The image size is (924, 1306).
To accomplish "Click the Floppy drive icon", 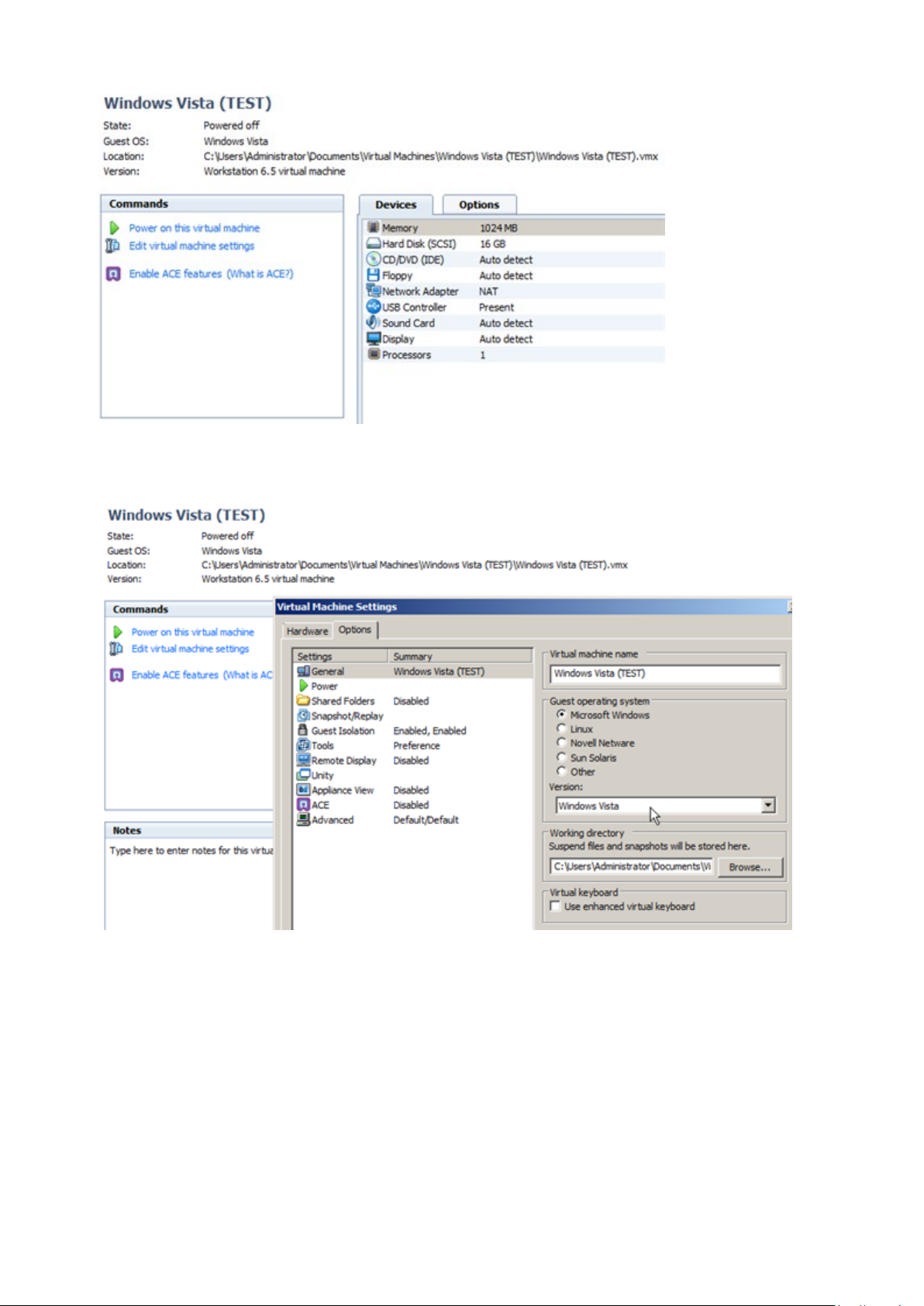I will 374,275.
